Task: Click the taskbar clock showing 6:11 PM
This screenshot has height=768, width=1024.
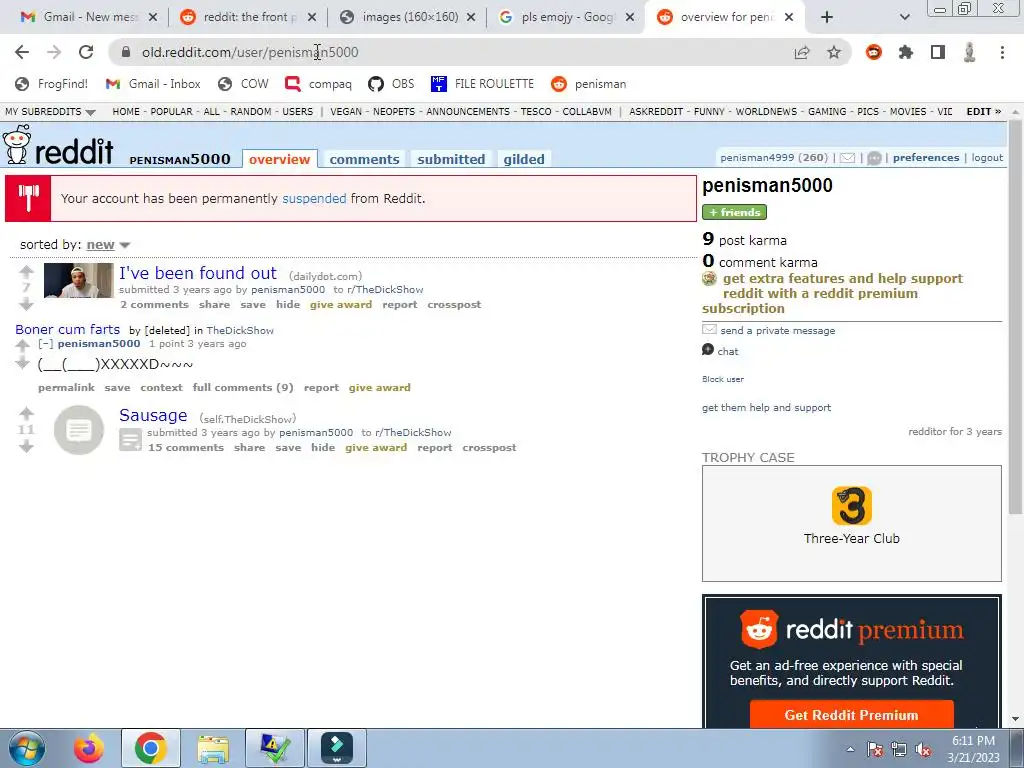Action: pyautogui.click(x=973, y=749)
